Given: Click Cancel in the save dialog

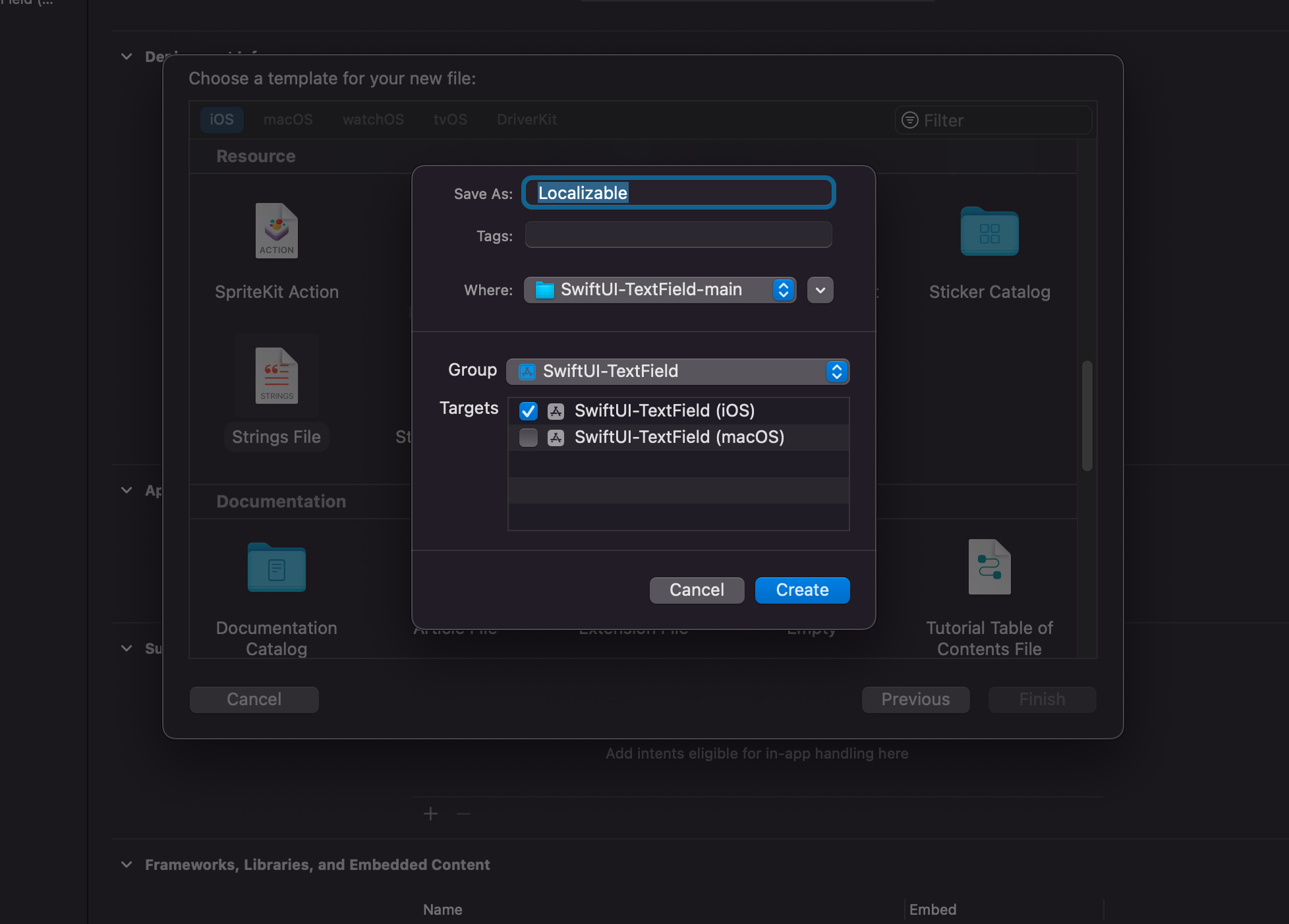Looking at the screenshot, I should point(697,590).
